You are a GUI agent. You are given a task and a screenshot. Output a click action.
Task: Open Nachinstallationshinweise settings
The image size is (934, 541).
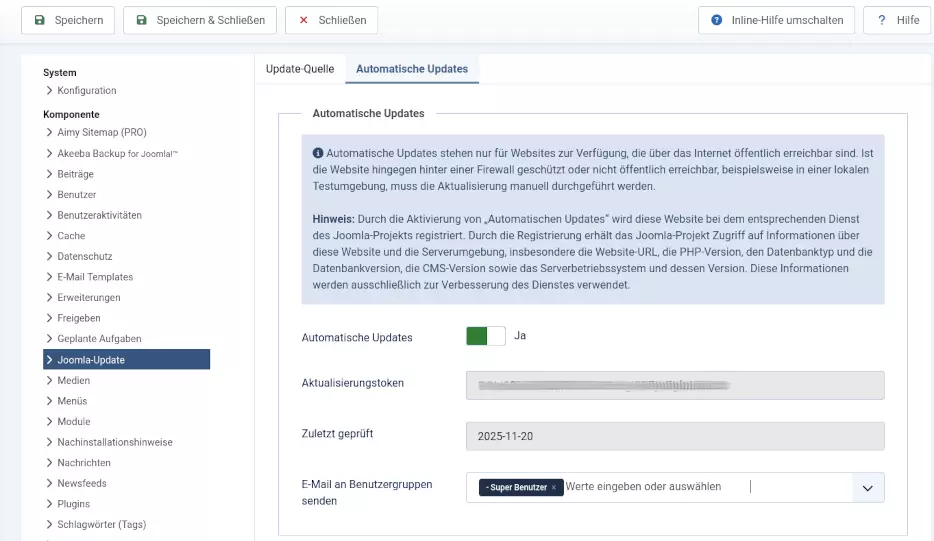click(114, 442)
